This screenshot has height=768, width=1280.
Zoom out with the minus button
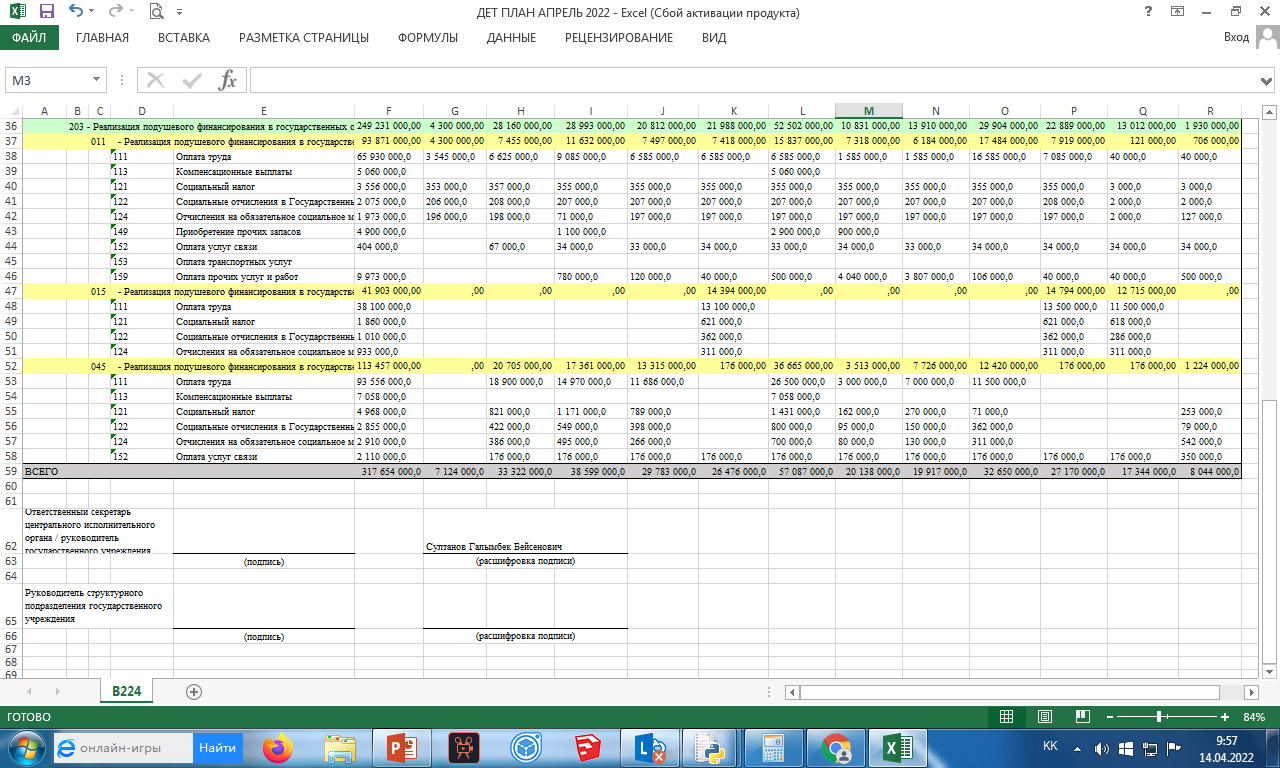(x=1110, y=717)
